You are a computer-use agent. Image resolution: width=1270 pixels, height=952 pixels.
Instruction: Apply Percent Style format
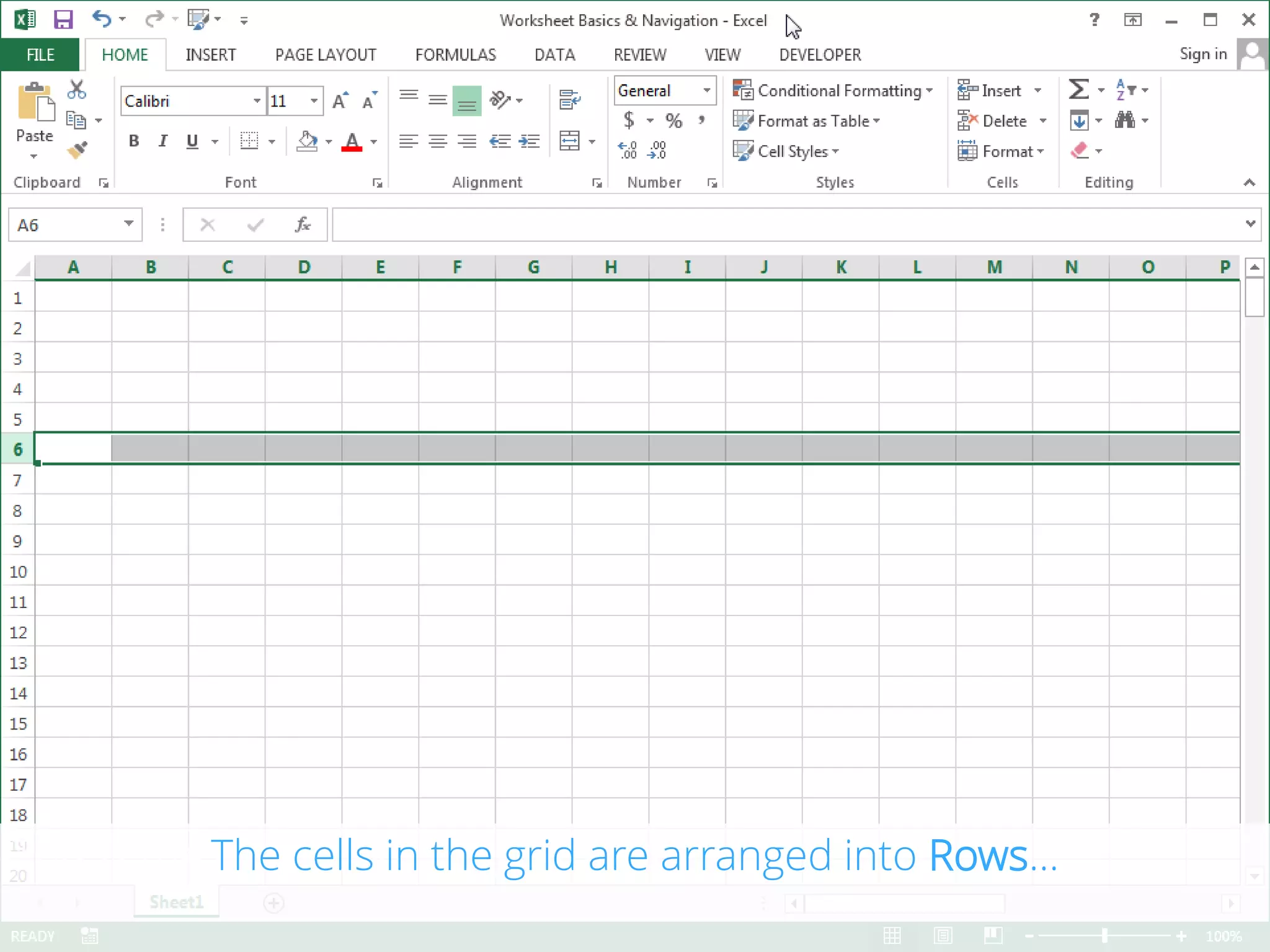(x=673, y=120)
